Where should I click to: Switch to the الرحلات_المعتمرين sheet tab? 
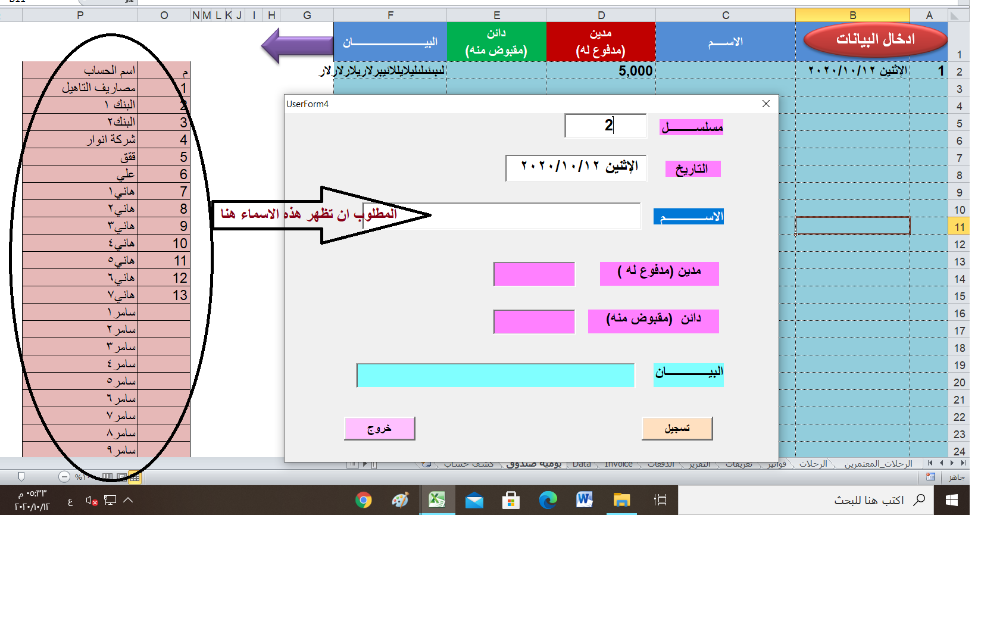pos(879,464)
